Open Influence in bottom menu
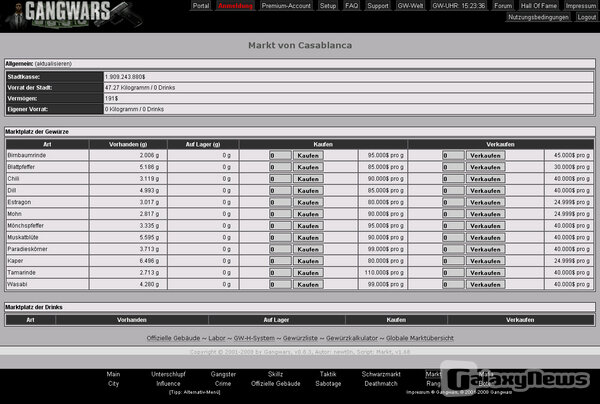The image size is (600, 404). (168, 383)
